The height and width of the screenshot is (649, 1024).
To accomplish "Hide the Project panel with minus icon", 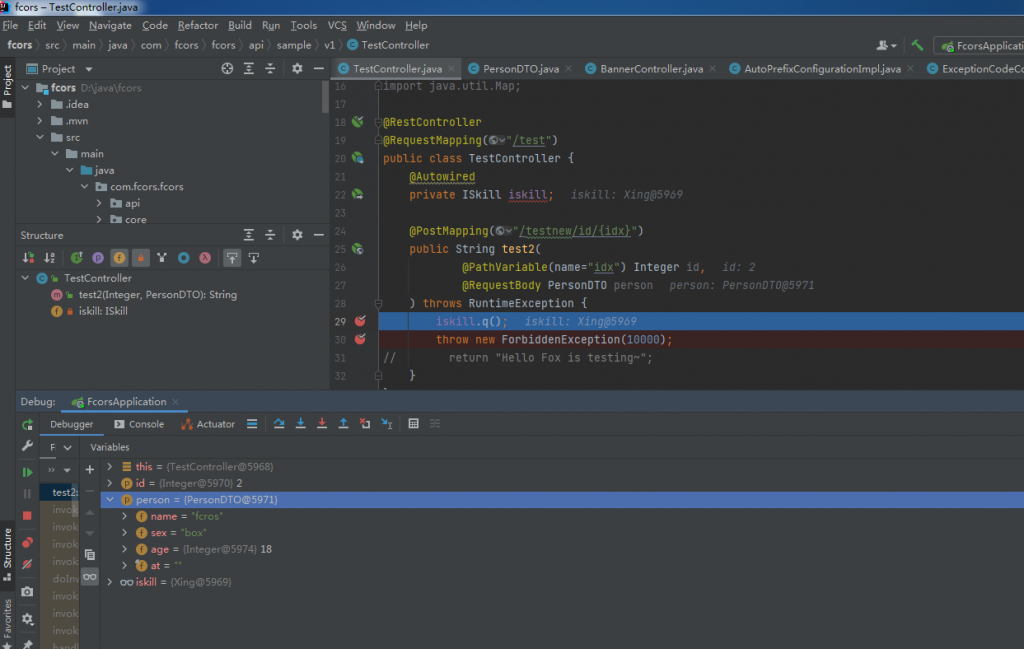I will [x=319, y=69].
